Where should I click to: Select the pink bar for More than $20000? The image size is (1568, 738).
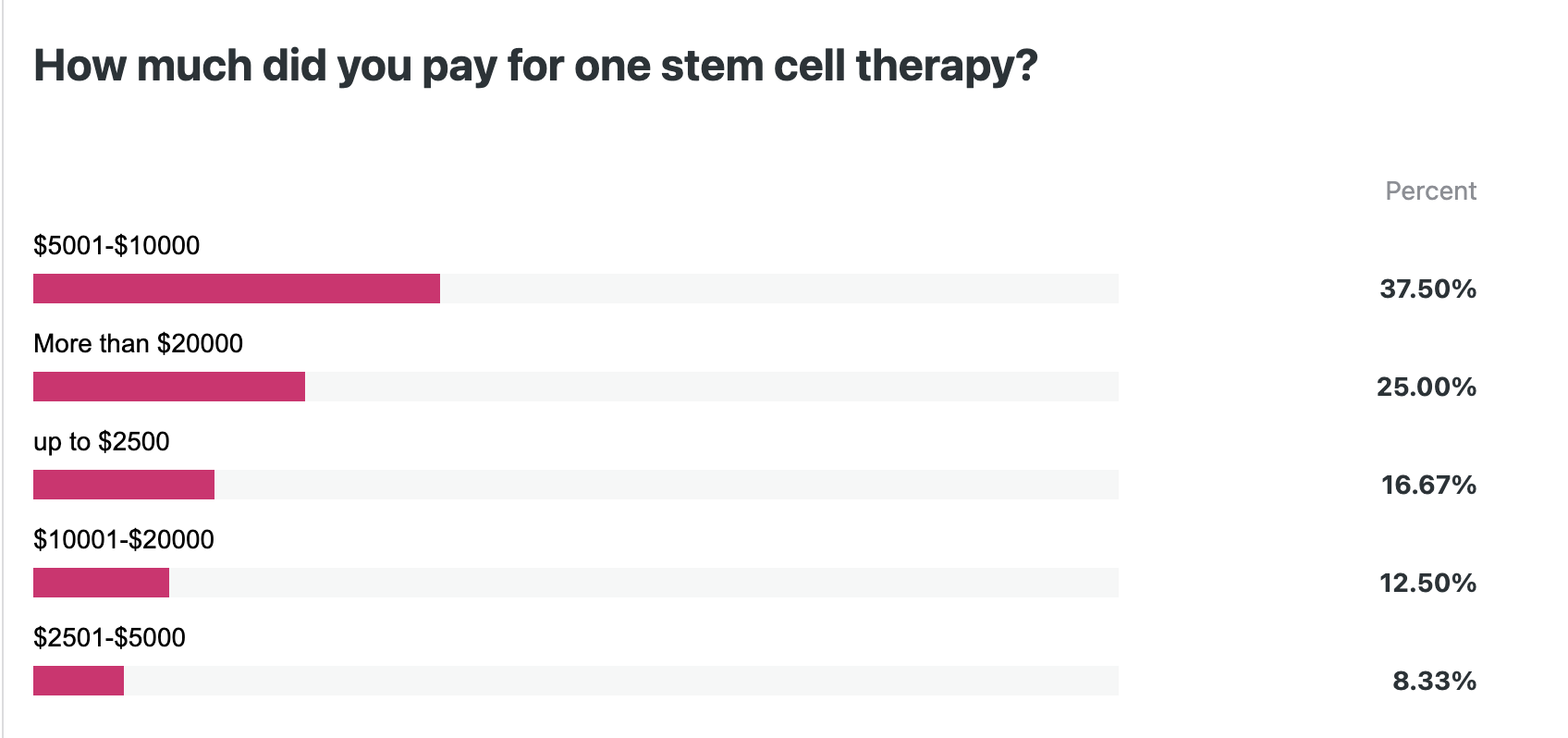(x=169, y=387)
